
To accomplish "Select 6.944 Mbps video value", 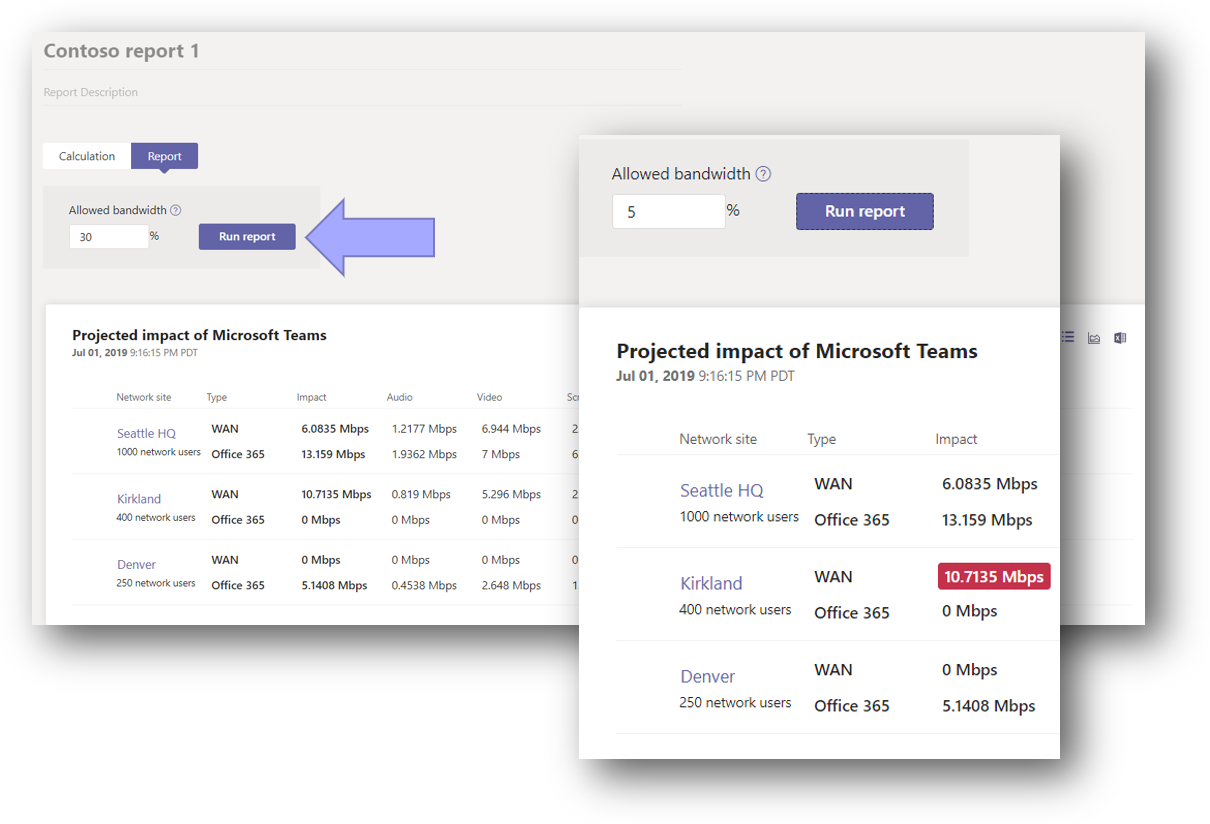I will click(x=511, y=429).
